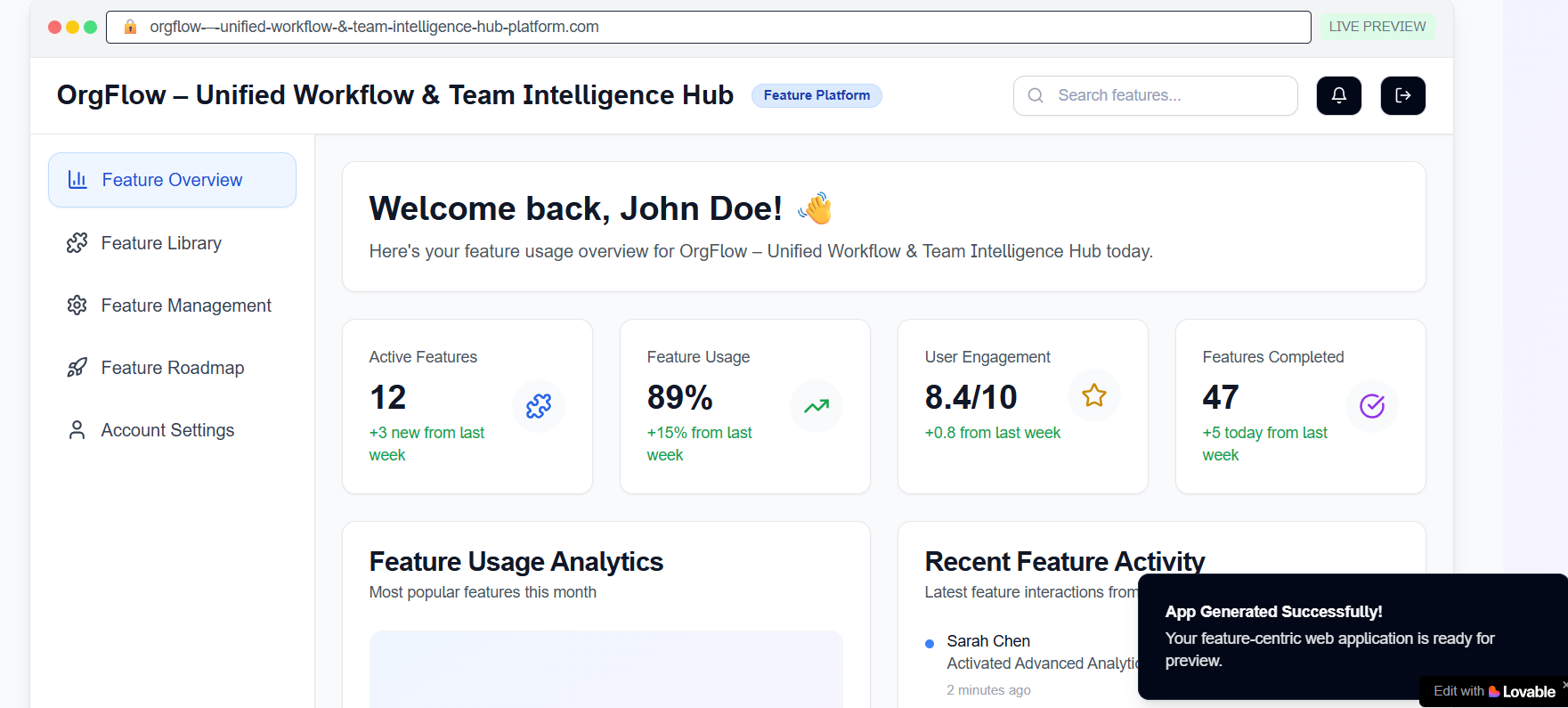Click the padlock icon in the address bar
The height and width of the screenshot is (708, 1568).
(x=130, y=27)
